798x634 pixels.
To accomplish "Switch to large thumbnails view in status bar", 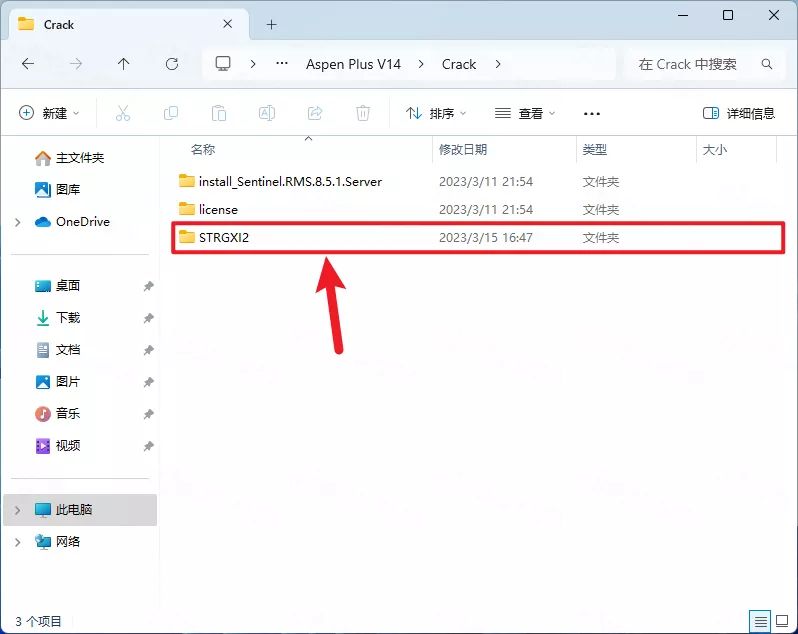I will click(x=782, y=621).
